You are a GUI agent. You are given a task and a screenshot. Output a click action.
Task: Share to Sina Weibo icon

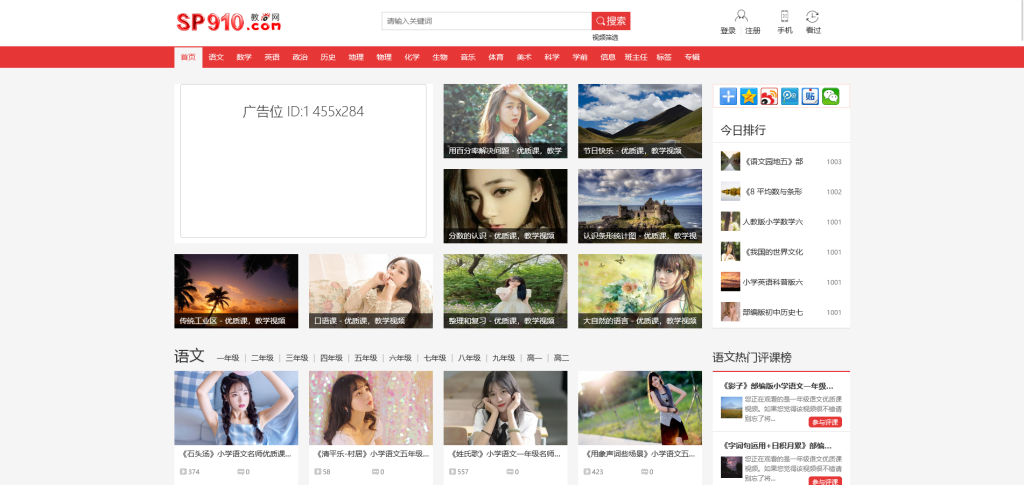point(769,96)
